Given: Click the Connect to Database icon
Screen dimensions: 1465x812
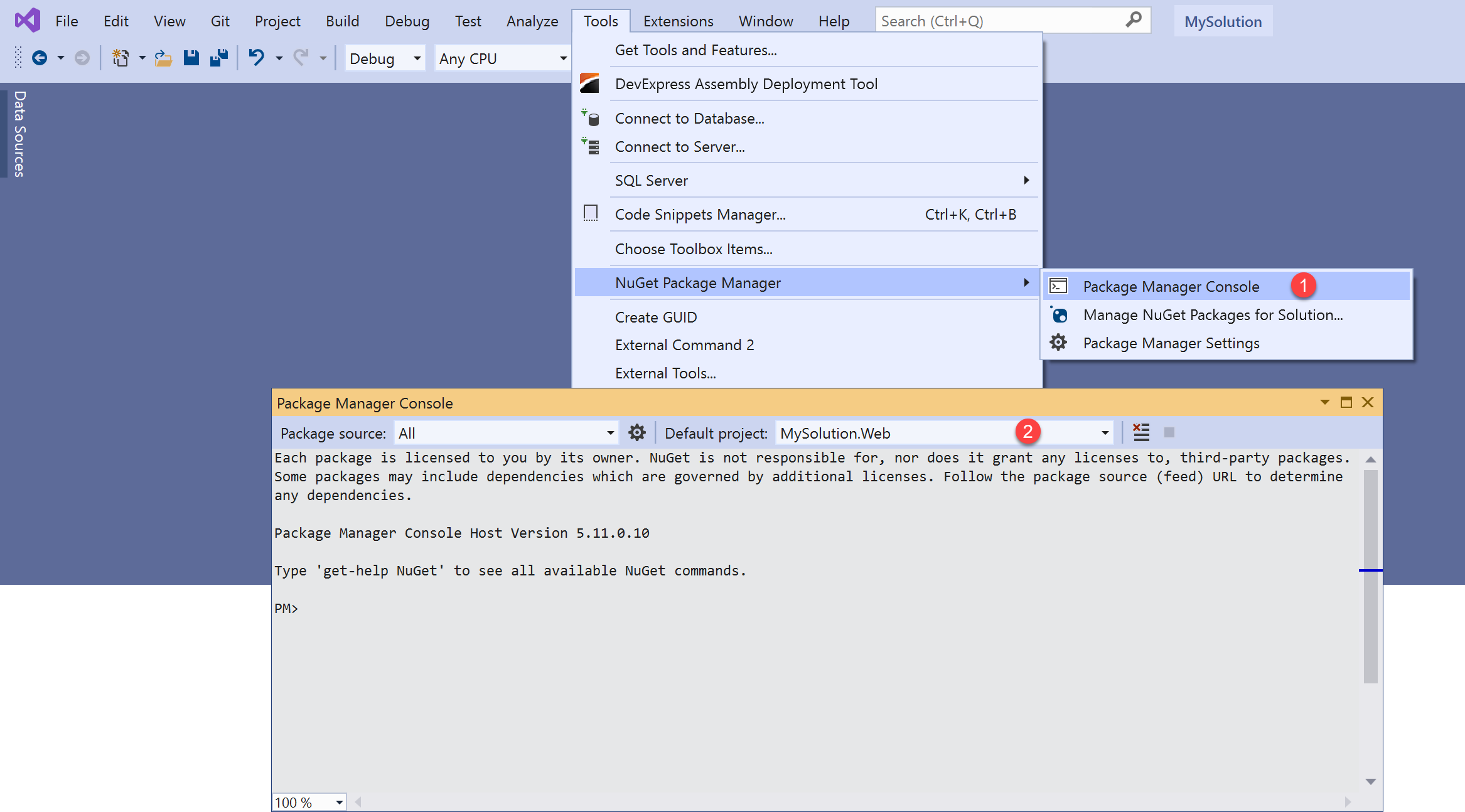Looking at the screenshot, I should coord(591,118).
